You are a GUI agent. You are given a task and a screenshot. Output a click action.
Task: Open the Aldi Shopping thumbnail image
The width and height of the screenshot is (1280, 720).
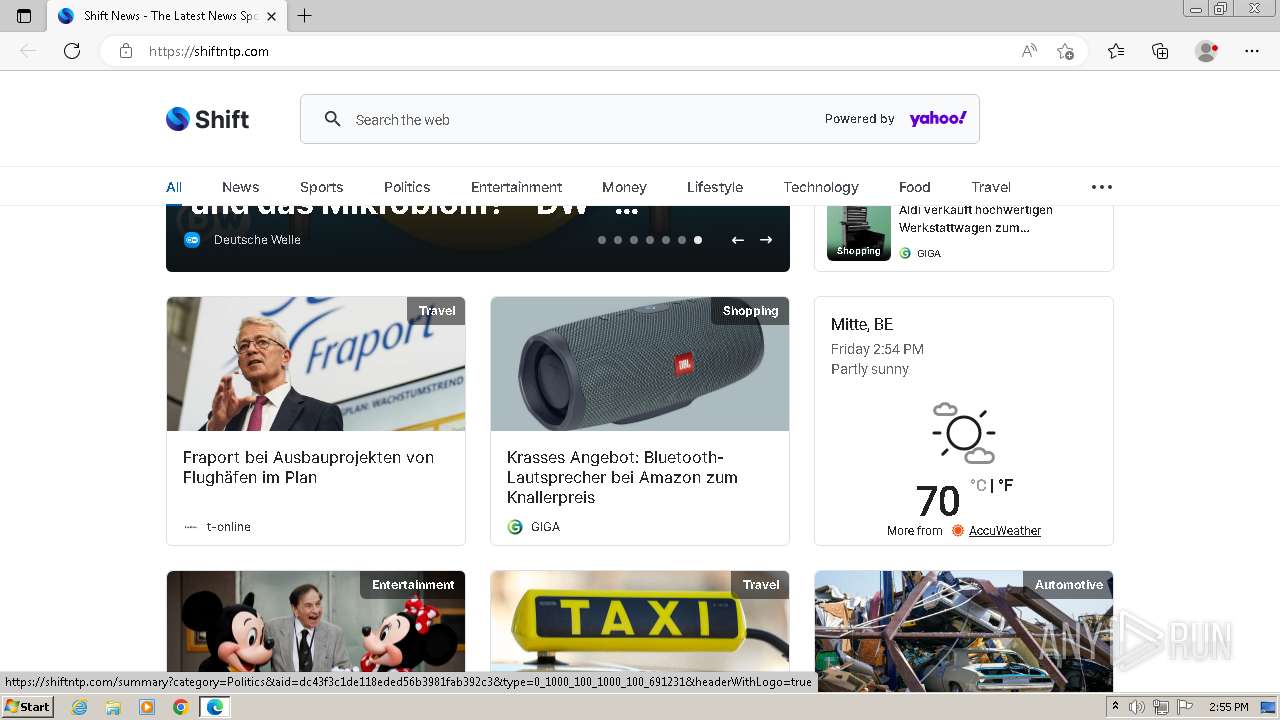[x=859, y=233]
